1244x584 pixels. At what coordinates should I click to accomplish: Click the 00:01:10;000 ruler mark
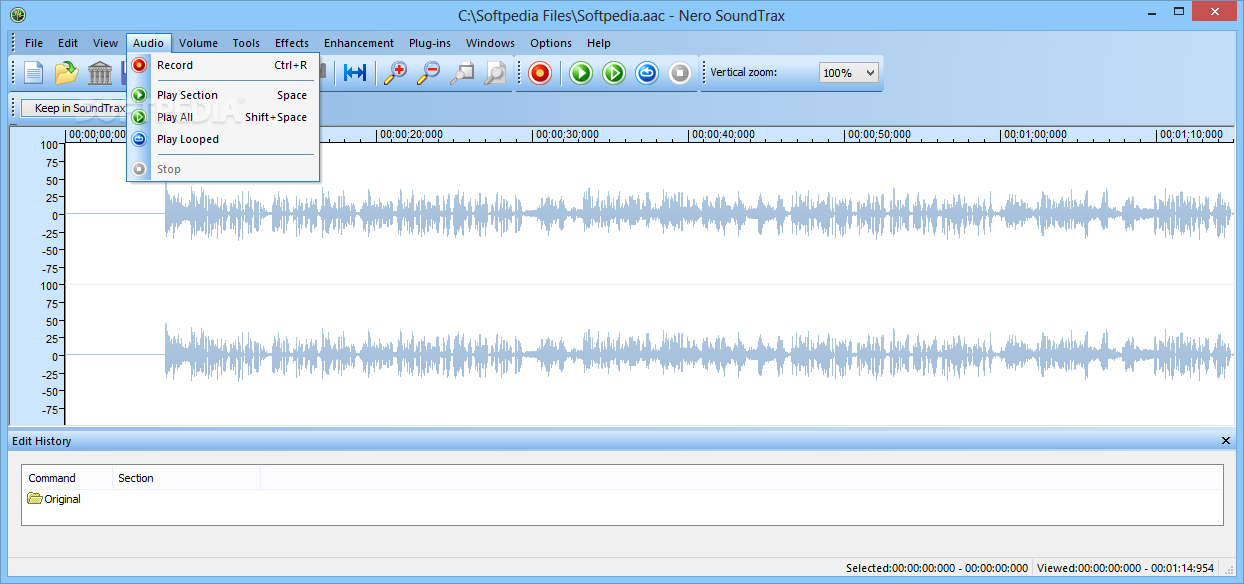coord(1191,134)
